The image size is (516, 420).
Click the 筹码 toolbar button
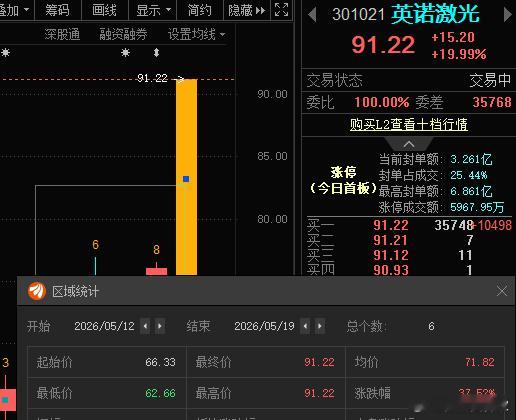tap(57, 10)
